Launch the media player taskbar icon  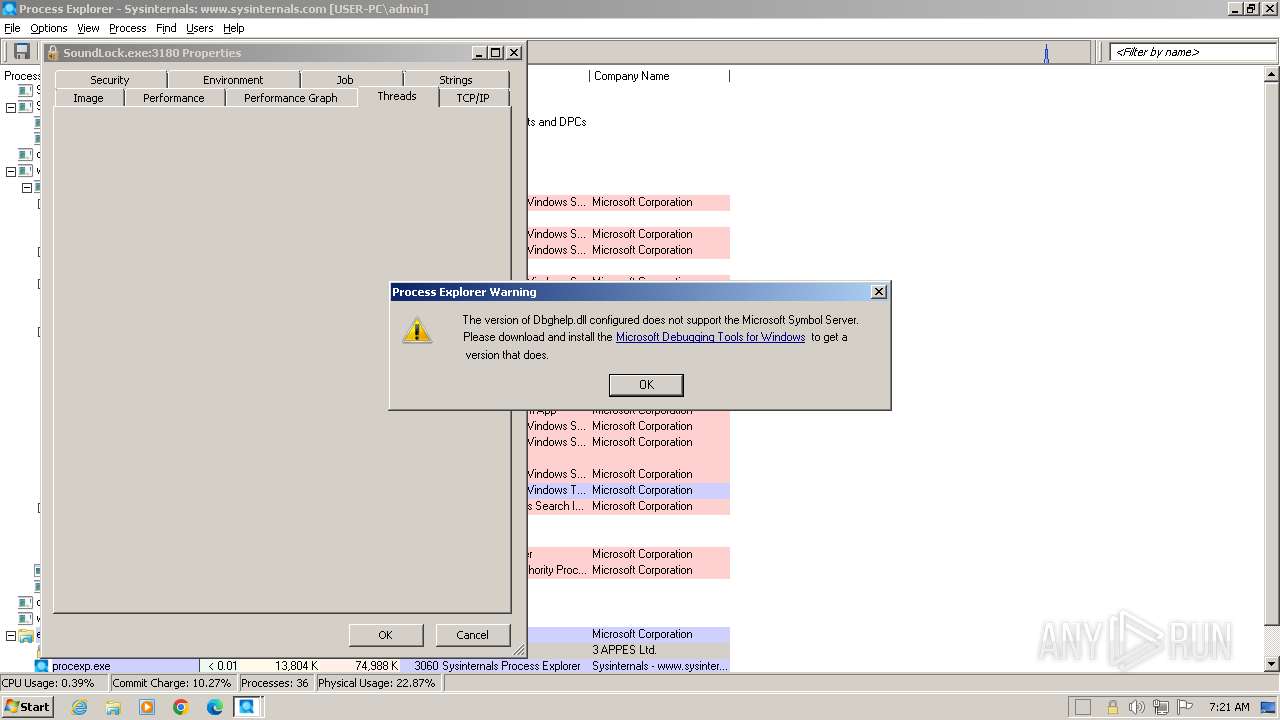147,707
